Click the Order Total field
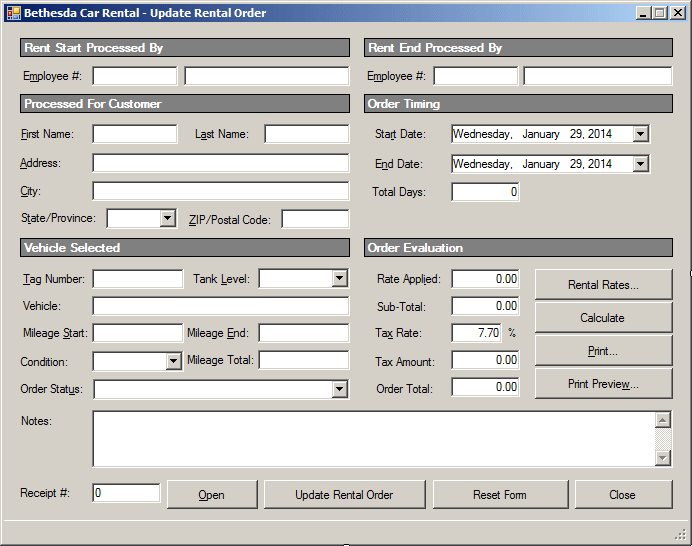The image size is (692, 546). coord(485,387)
